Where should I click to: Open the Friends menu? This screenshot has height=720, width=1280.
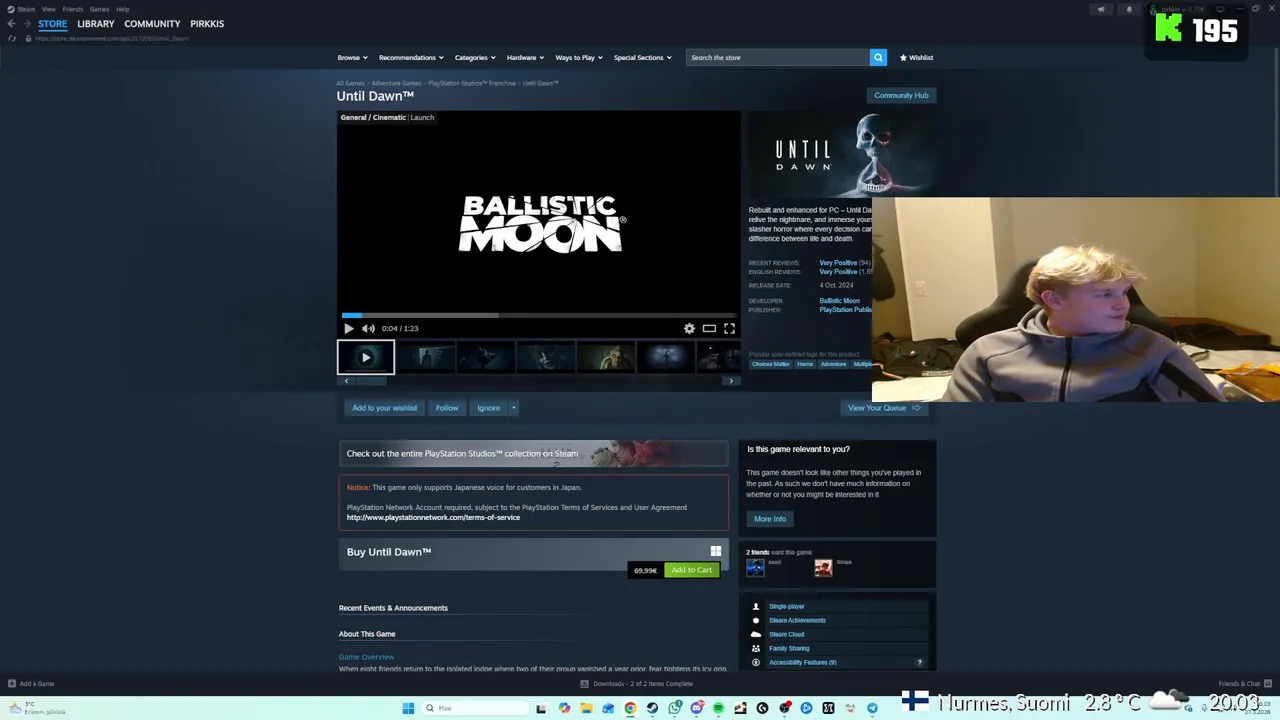[72, 9]
